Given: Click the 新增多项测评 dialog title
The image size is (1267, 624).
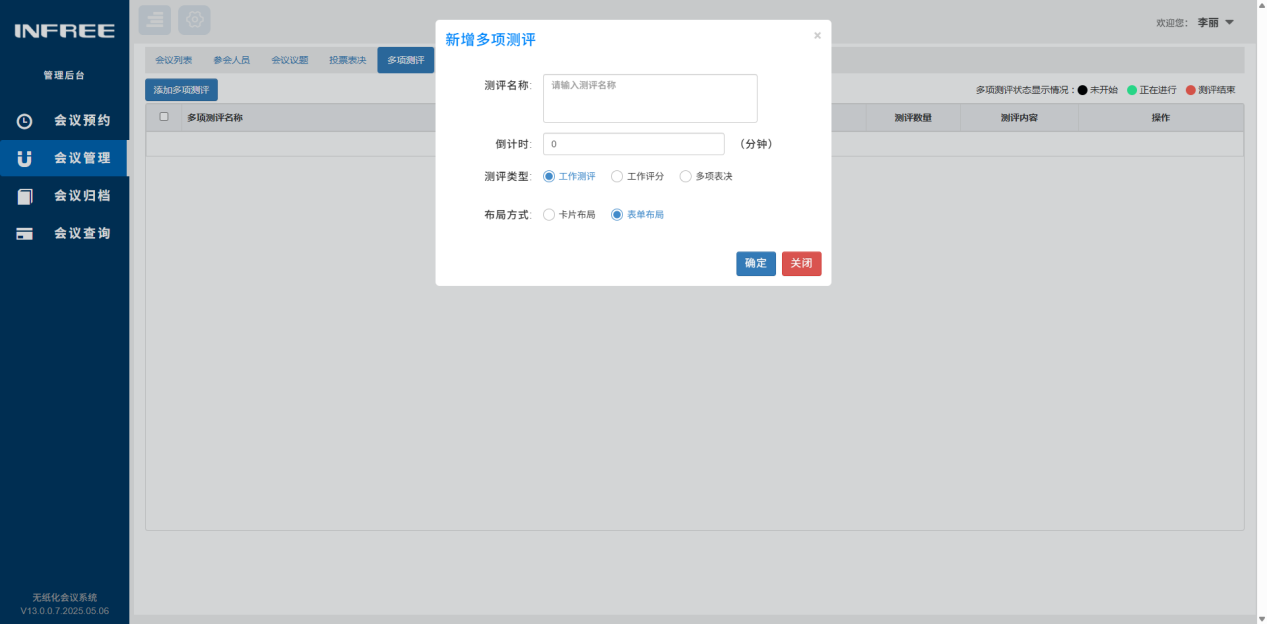Looking at the screenshot, I should click(490, 39).
